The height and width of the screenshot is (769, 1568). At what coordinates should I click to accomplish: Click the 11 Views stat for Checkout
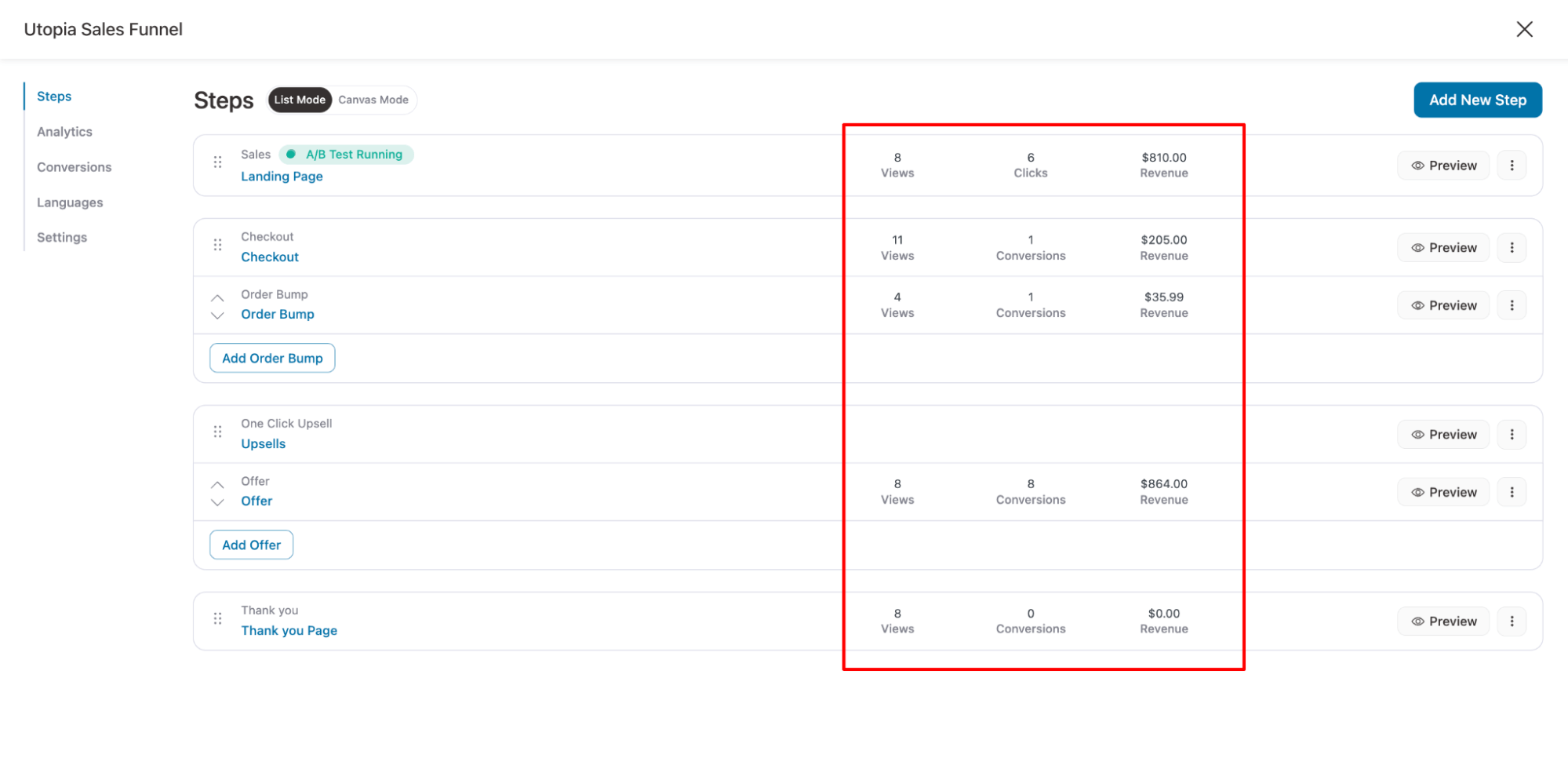tap(897, 248)
